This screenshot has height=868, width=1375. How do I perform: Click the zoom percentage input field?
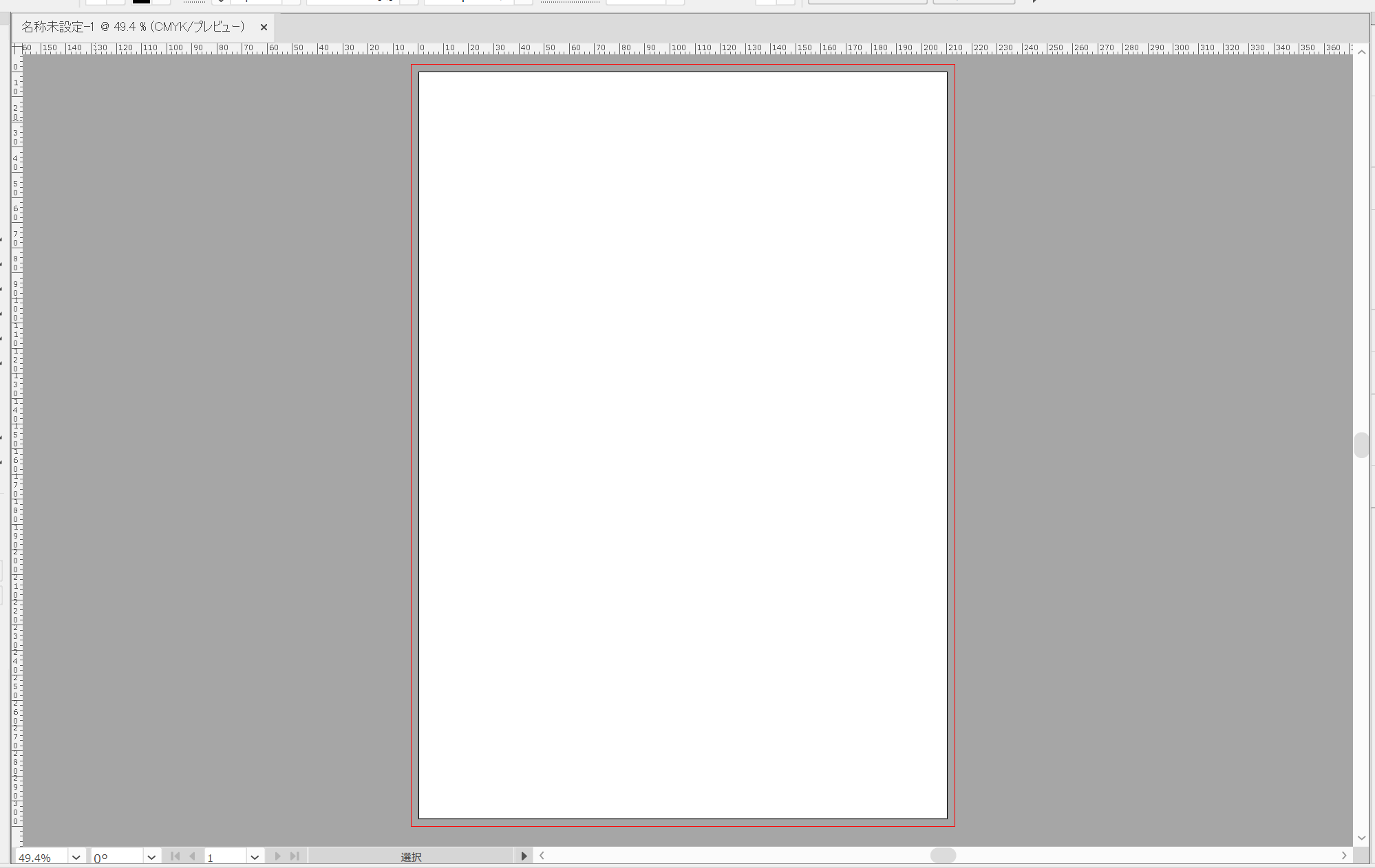point(40,858)
